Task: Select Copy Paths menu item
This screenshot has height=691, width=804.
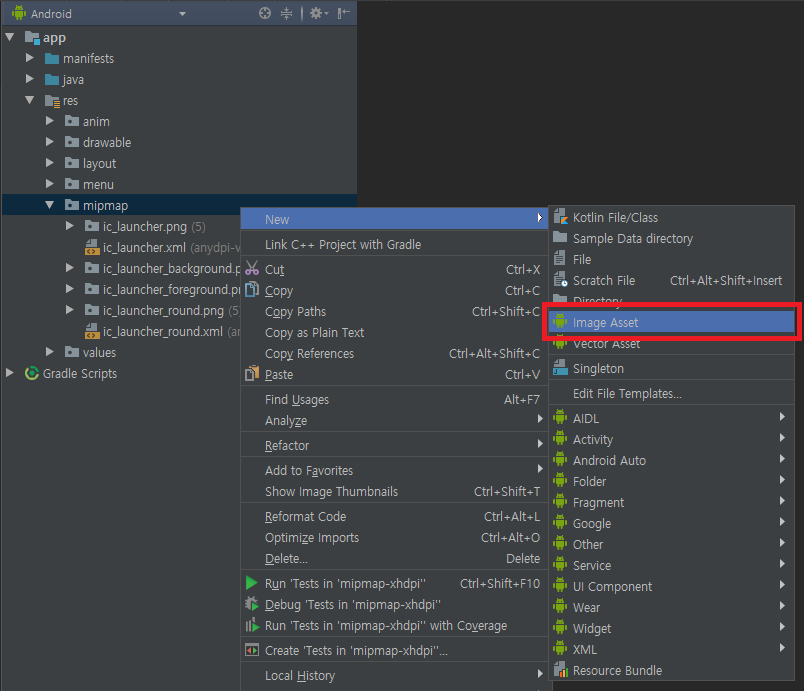Action: pyautogui.click(x=394, y=312)
